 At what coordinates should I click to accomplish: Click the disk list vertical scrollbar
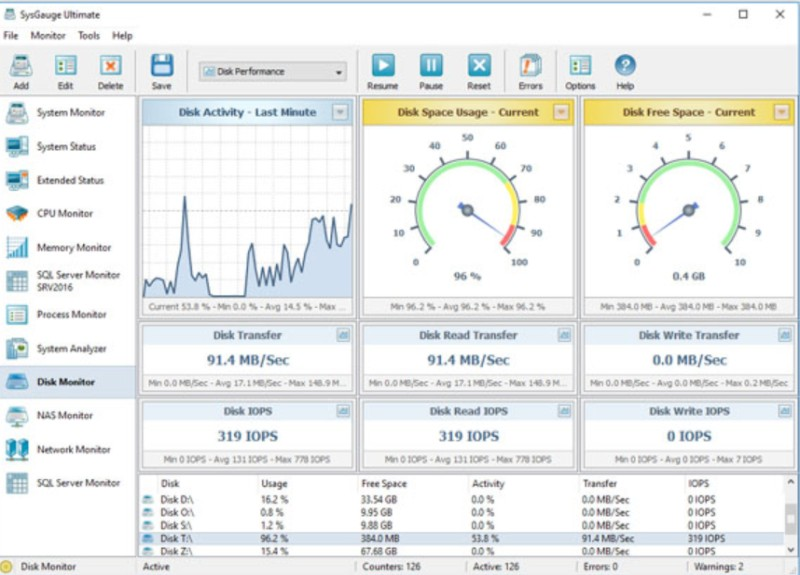click(x=791, y=520)
